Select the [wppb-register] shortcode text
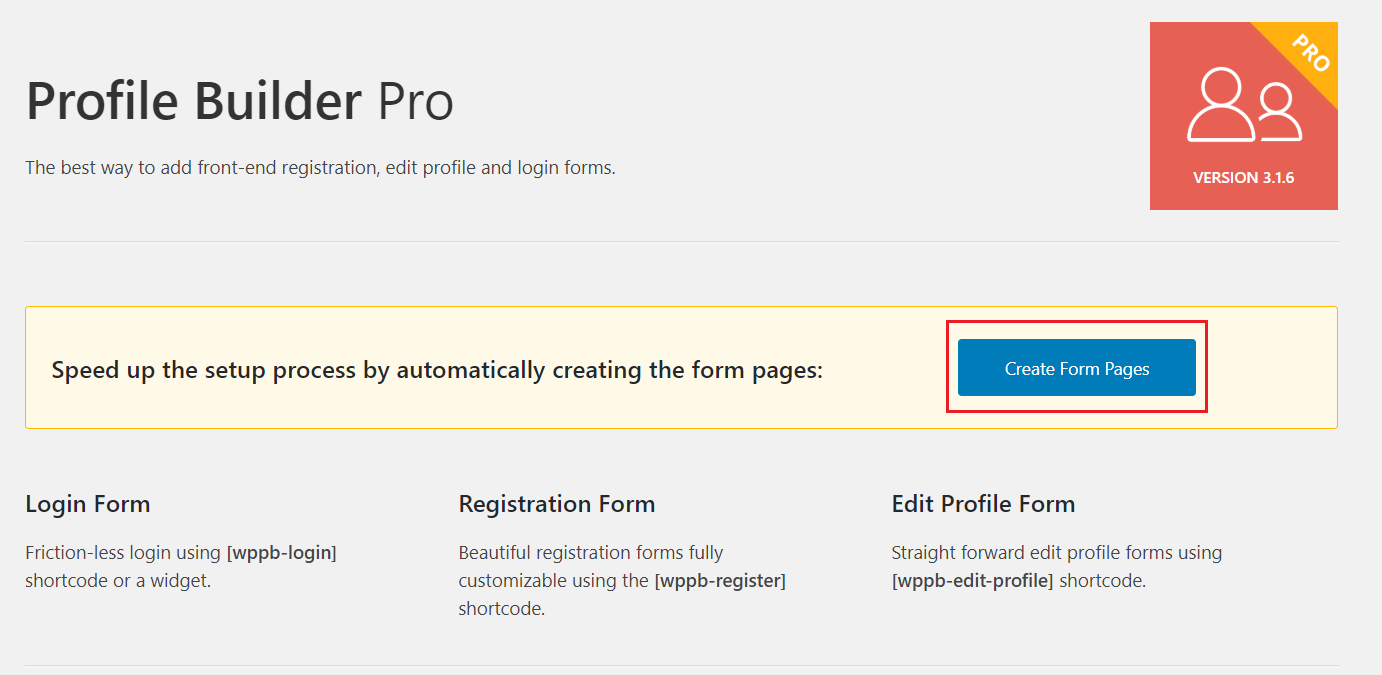 (x=720, y=580)
